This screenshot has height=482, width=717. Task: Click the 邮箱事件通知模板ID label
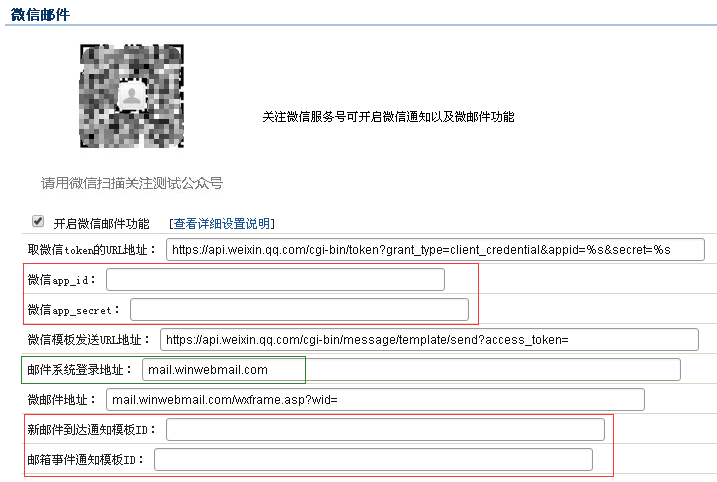point(86,460)
